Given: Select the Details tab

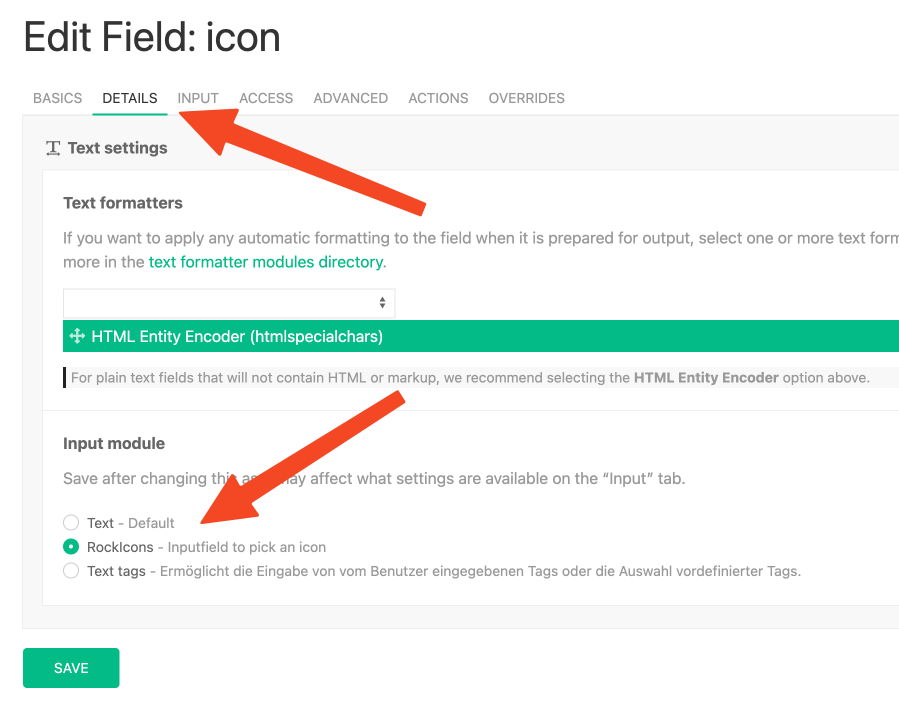Looking at the screenshot, I should (130, 98).
